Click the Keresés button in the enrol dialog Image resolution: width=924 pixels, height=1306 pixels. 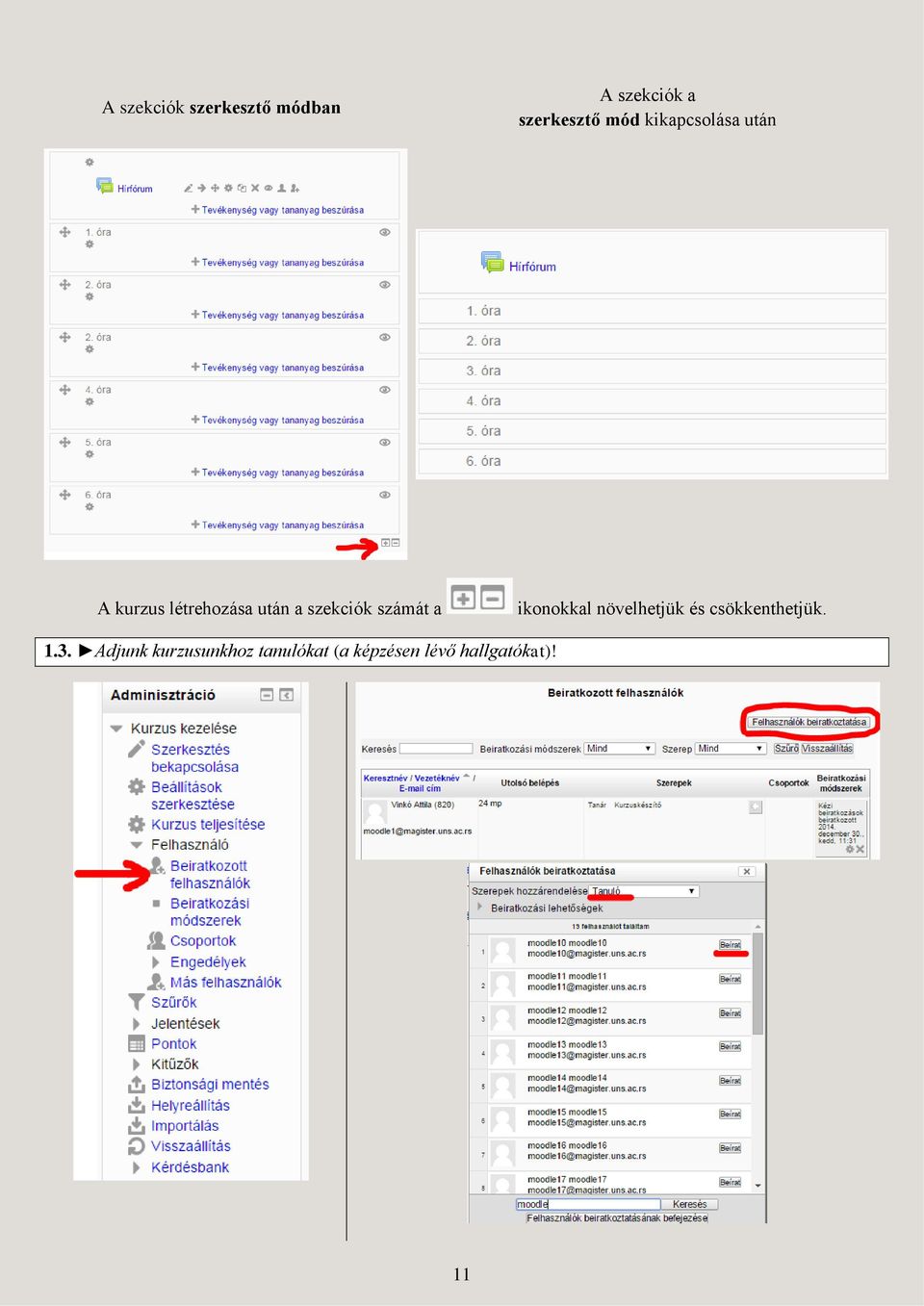(689, 1204)
